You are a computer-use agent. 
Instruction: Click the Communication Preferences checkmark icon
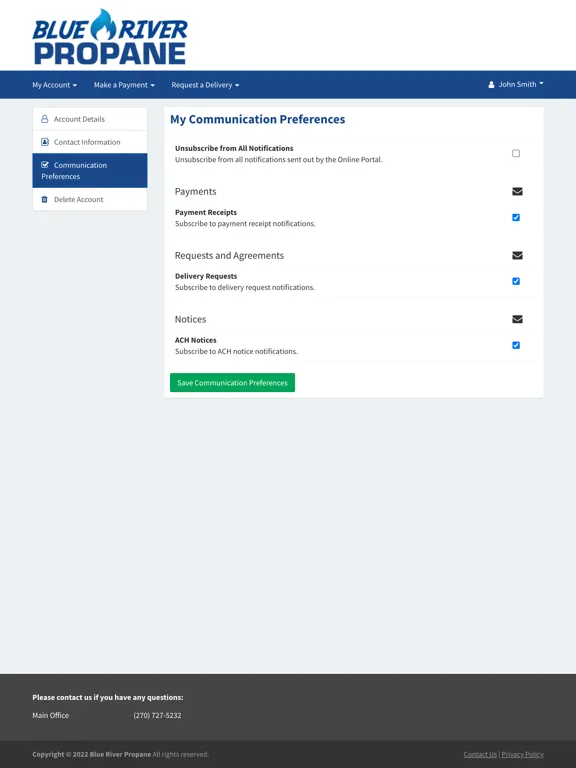[x=45, y=165]
